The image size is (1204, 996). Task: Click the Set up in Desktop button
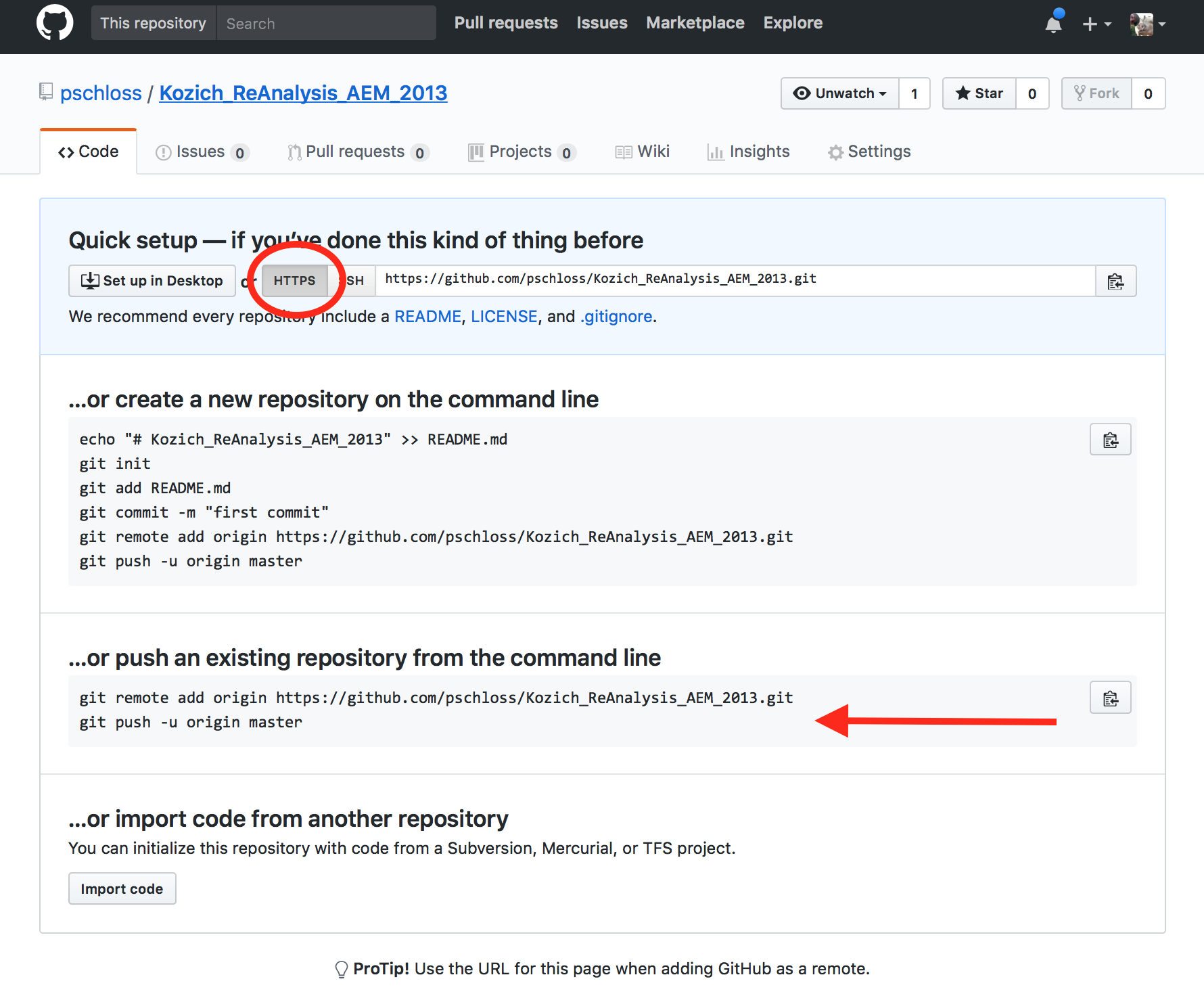(152, 281)
